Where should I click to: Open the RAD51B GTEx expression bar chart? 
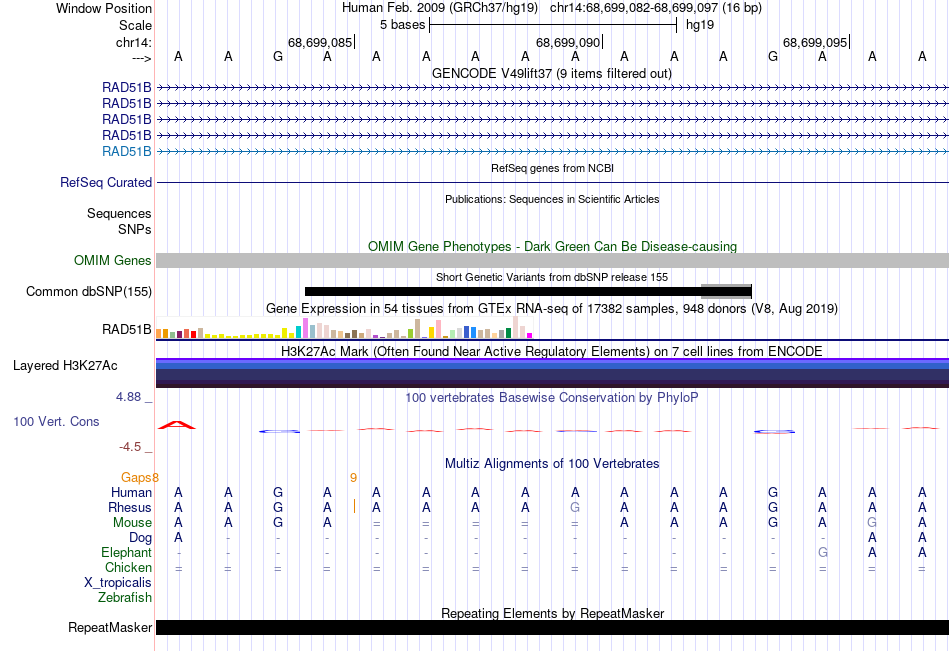point(344,328)
